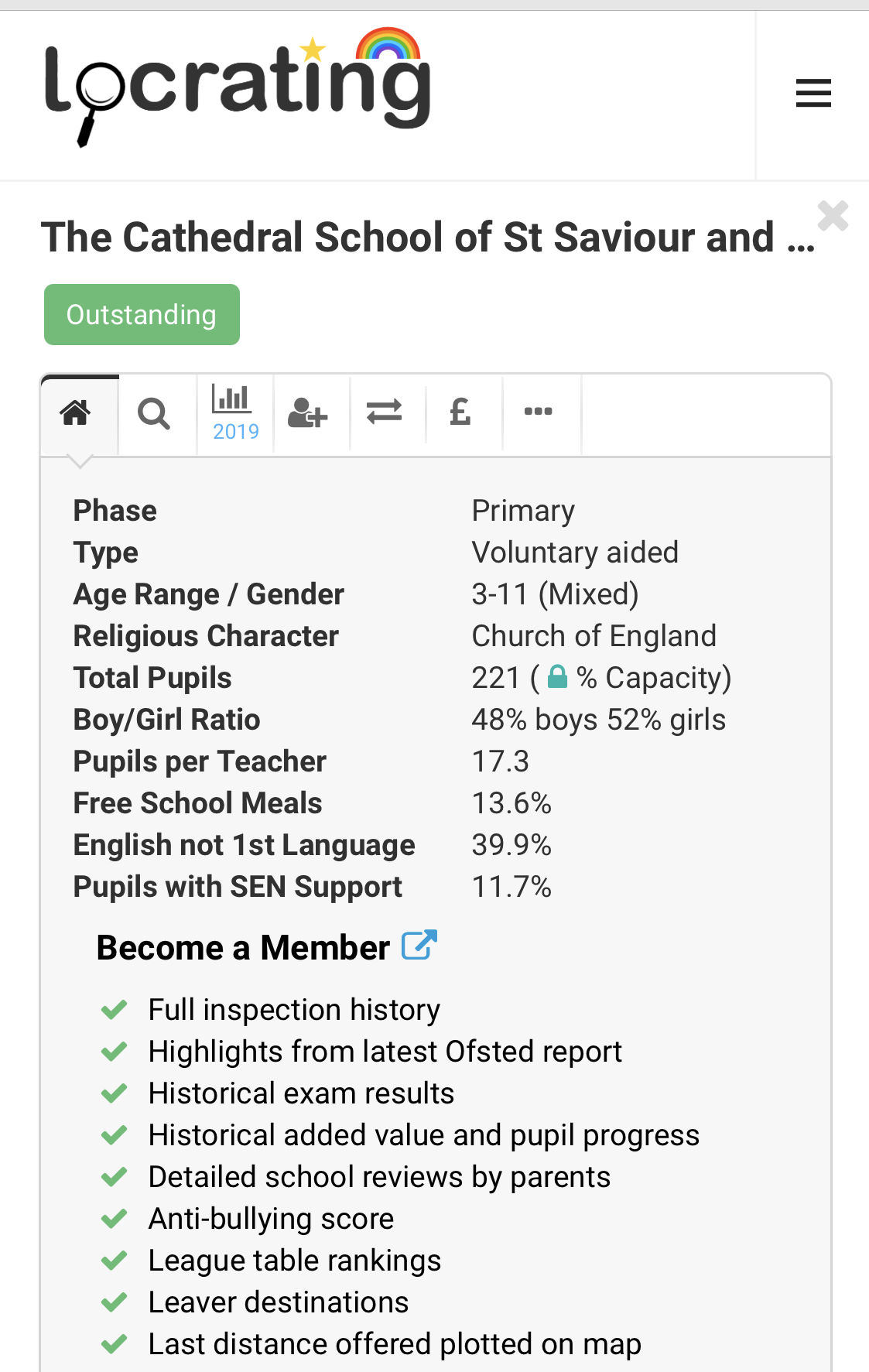
Task: Click the Leaver destinations check mark
Action: (x=115, y=1302)
